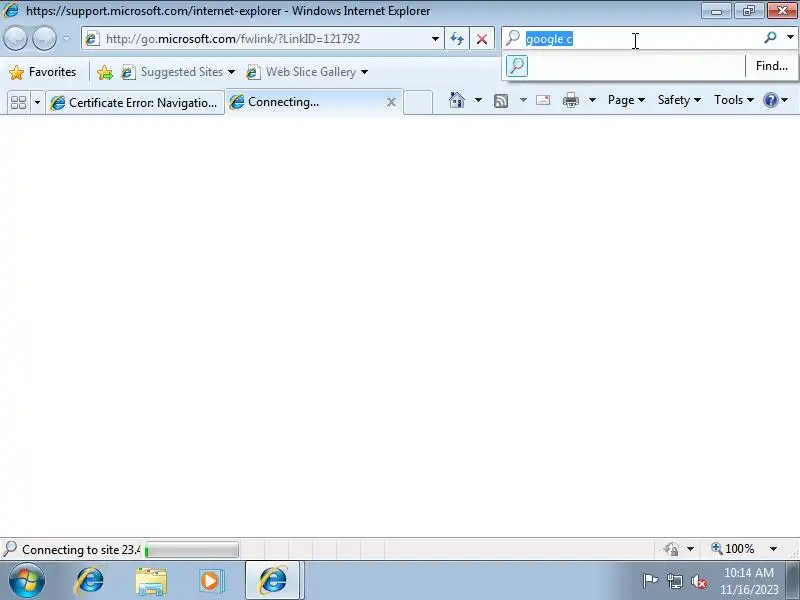Click the Find... button

point(771,66)
